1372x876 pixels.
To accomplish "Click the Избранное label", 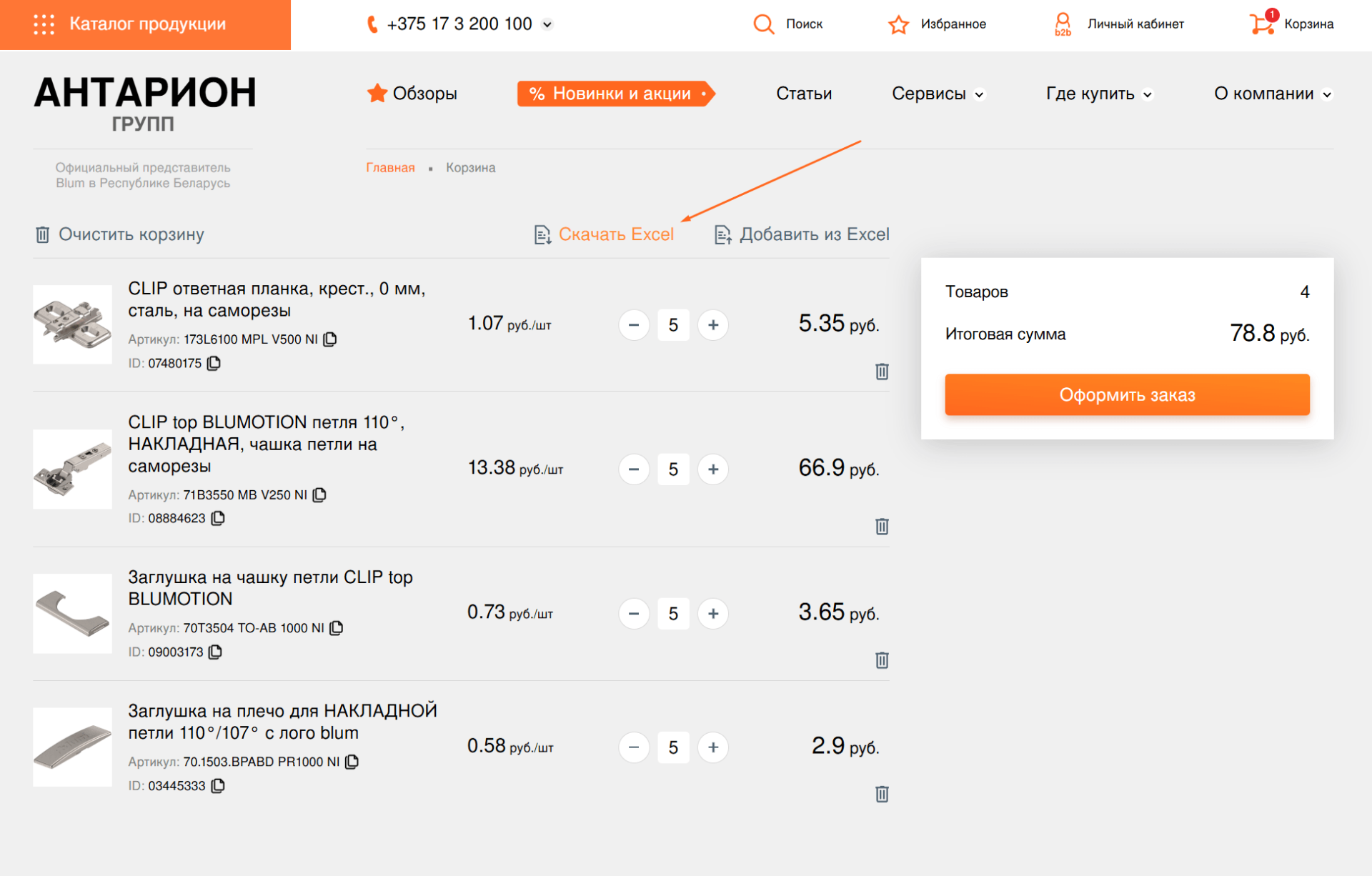I will [953, 24].
